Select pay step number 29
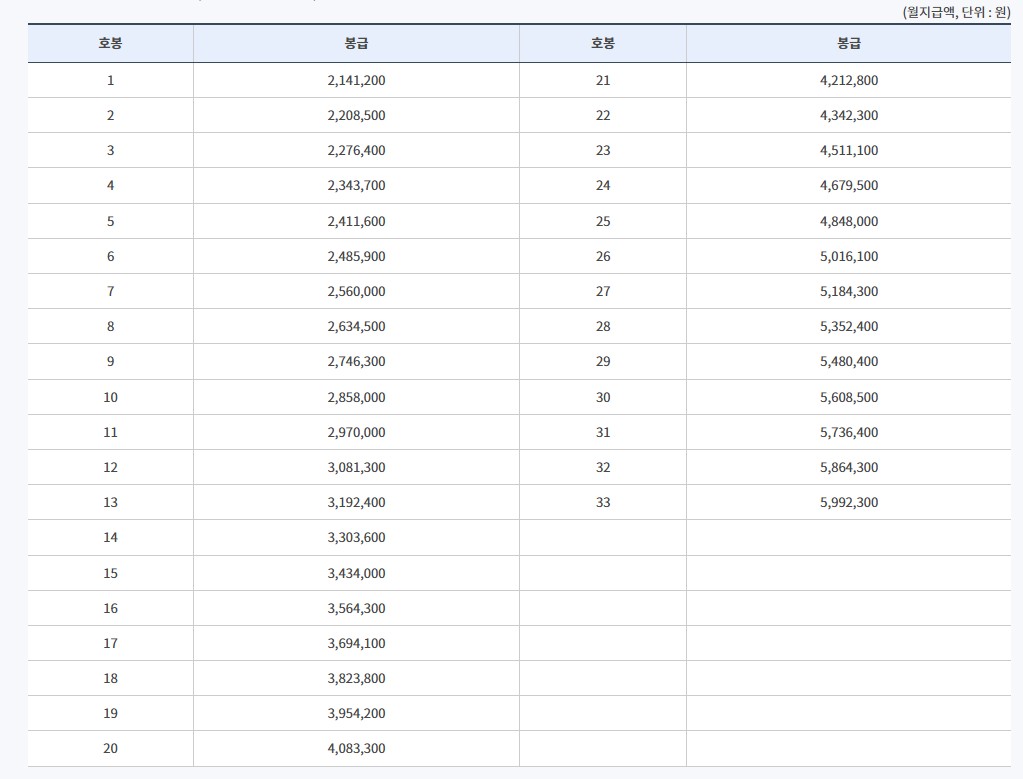Viewport: 1023px width, 779px height. point(603,362)
